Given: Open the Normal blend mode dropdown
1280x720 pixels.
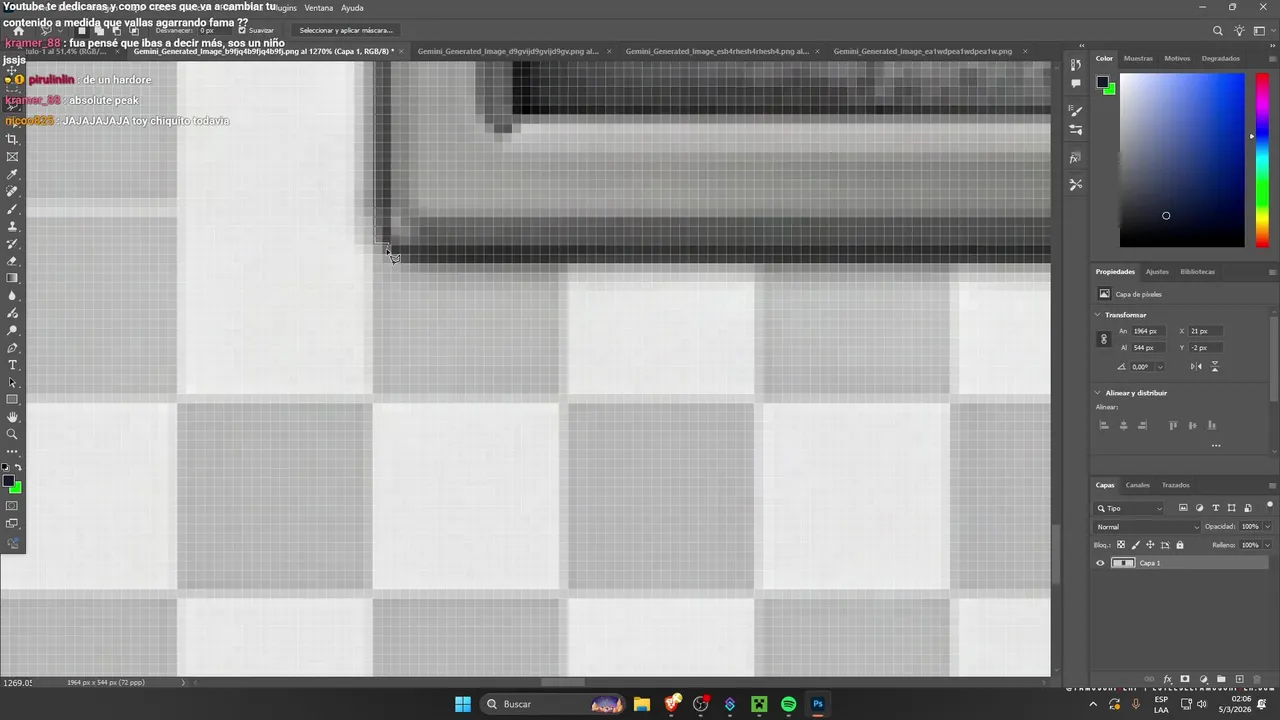Looking at the screenshot, I should click(1147, 527).
